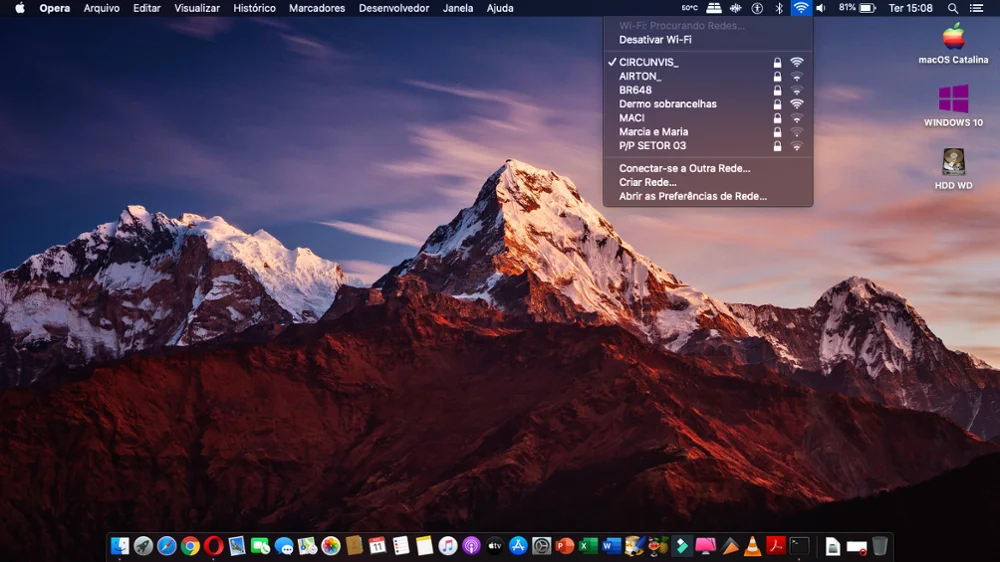Image resolution: width=1000 pixels, height=562 pixels.
Task: Launch Finder from the dock
Action: [x=120, y=546]
